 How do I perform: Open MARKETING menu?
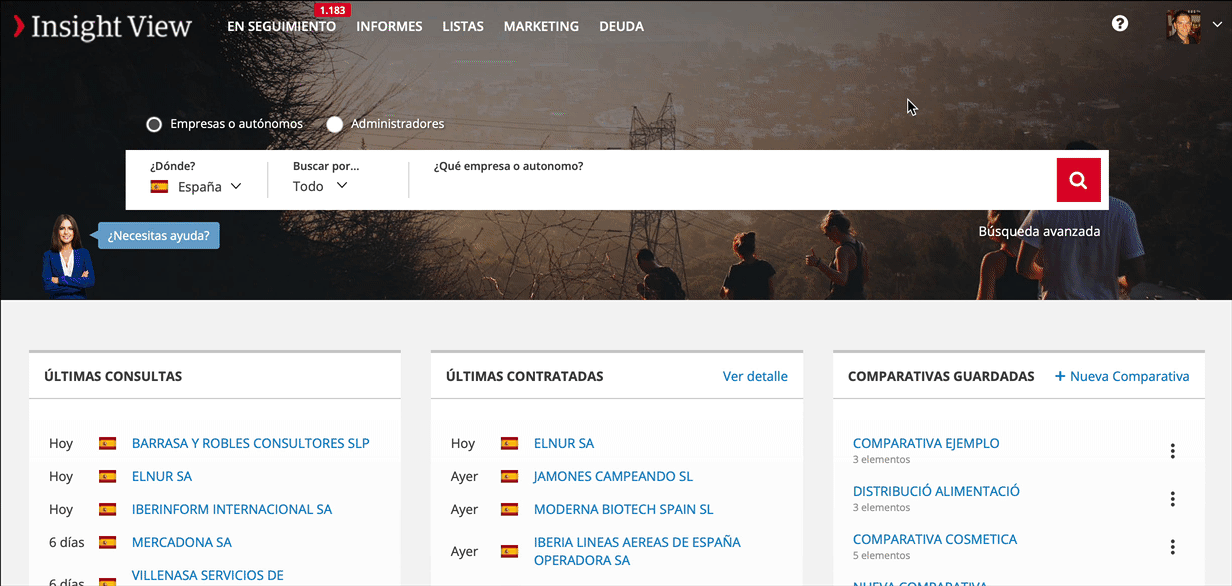click(x=541, y=27)
